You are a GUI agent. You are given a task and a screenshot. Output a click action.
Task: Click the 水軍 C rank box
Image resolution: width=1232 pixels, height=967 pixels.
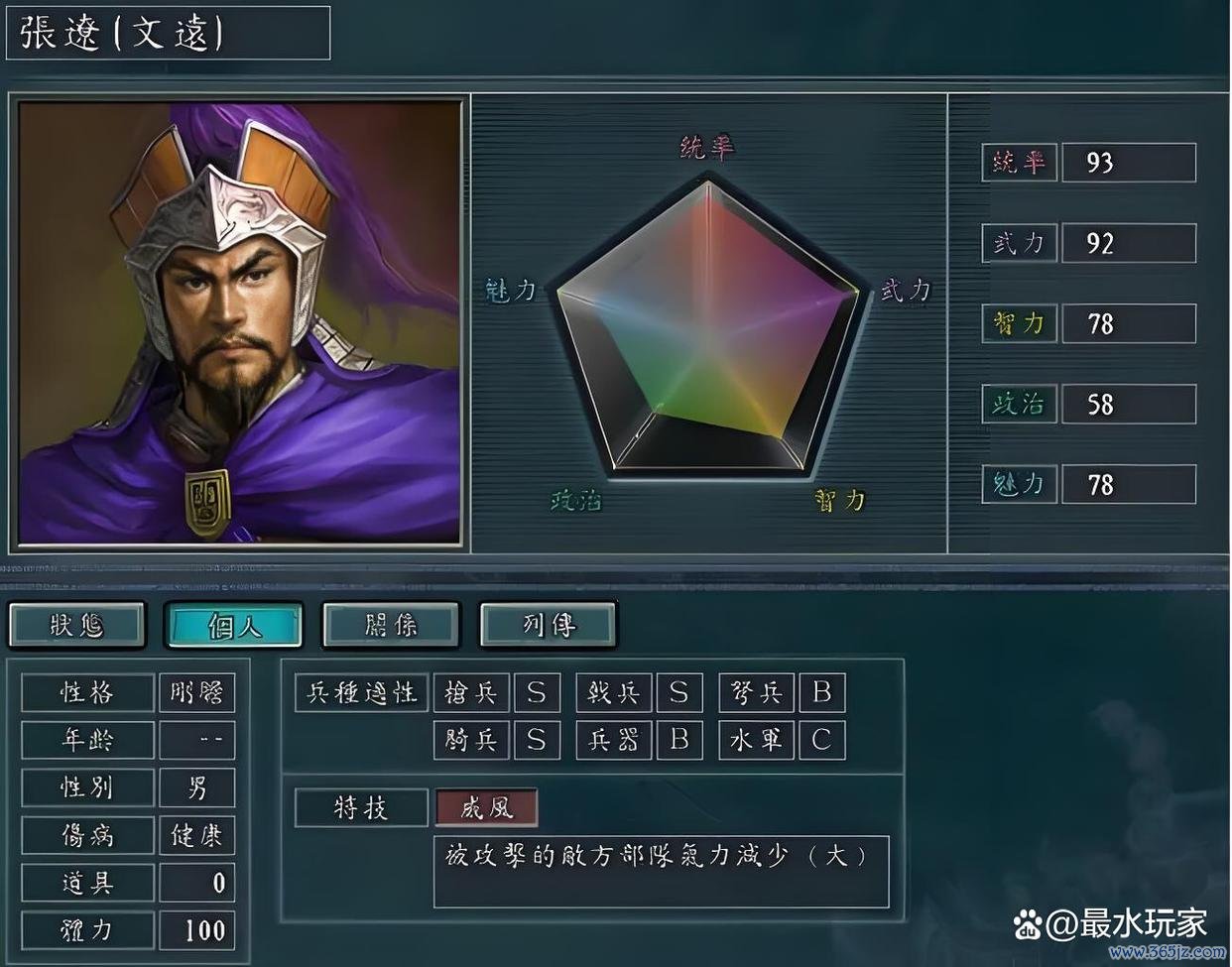pyautogui.click(x=821, y=740)
